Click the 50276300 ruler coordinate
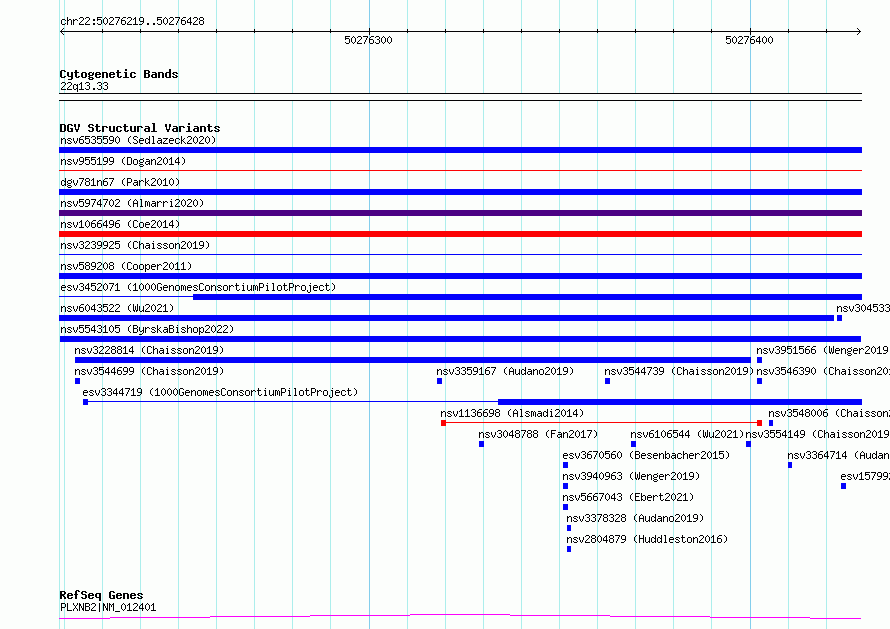The image size is (890, 629). coord(368,40)
